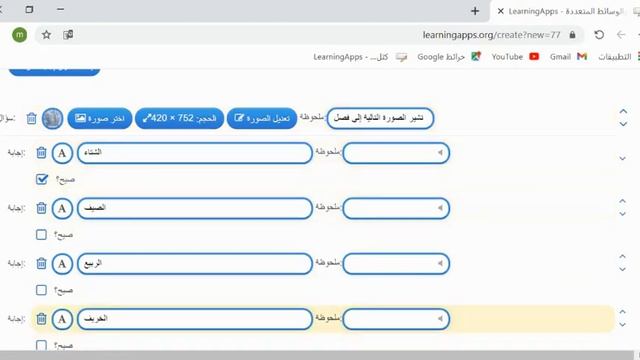Open the Gmail bookmark
Screen dimensions: 640x360
pyautogui.click(x=568, y=57)
